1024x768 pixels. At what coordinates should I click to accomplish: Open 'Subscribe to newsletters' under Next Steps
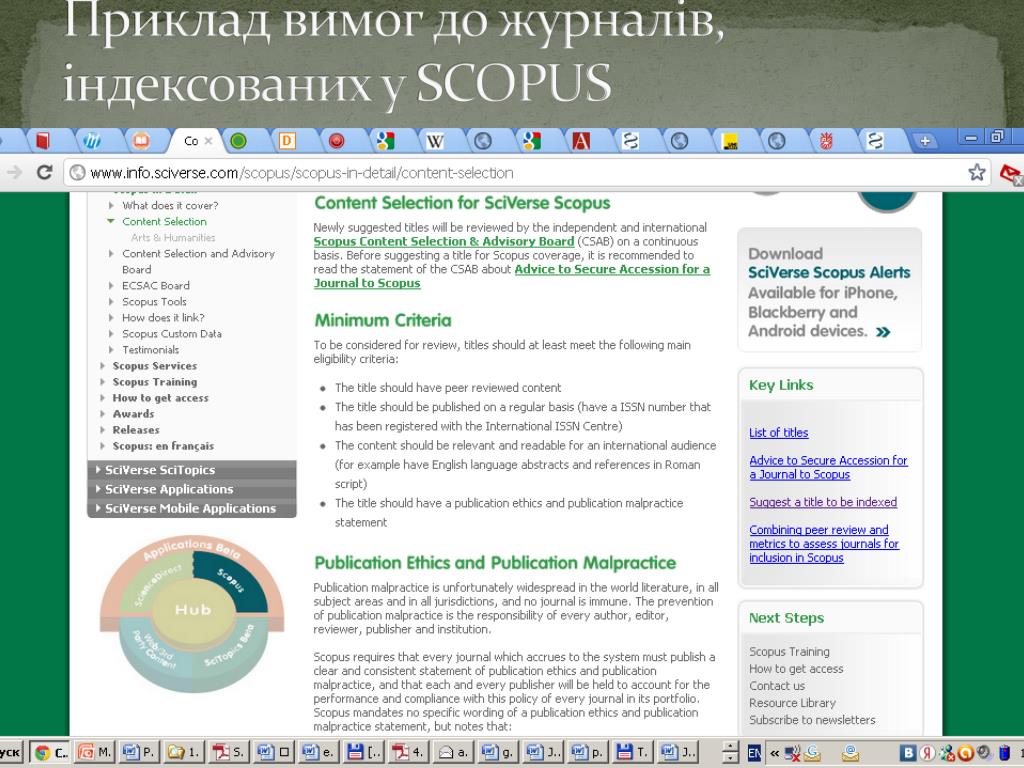coord(812,720)
